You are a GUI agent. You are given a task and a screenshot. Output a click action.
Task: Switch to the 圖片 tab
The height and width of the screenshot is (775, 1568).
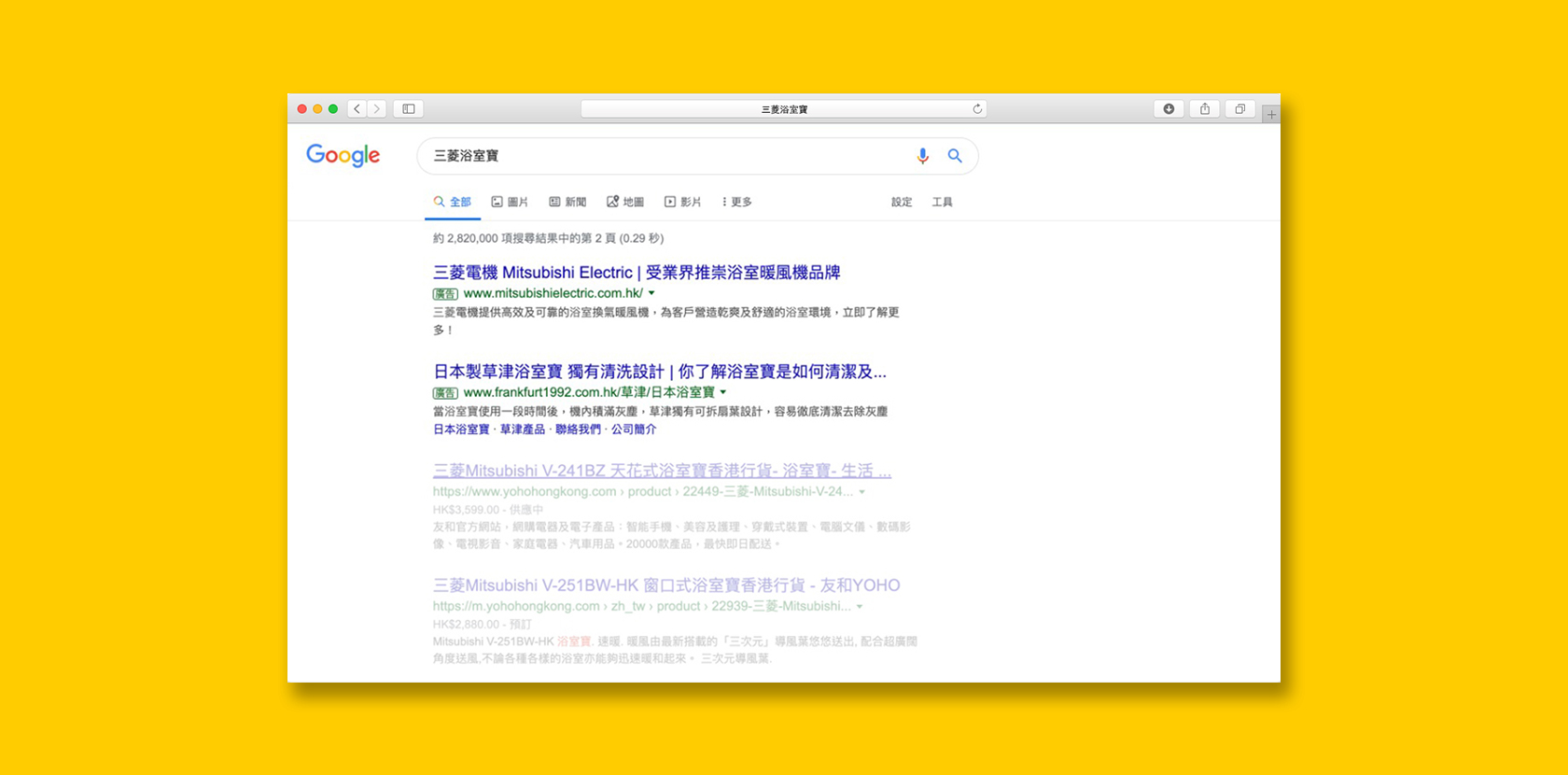pyautogui.click(x=511, y=202)
